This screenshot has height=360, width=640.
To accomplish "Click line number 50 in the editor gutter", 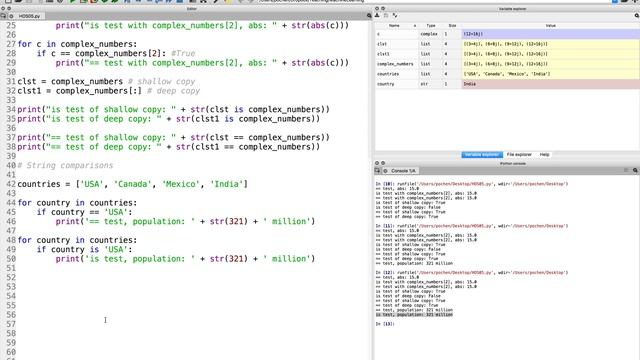I will [x=11, y=259].
